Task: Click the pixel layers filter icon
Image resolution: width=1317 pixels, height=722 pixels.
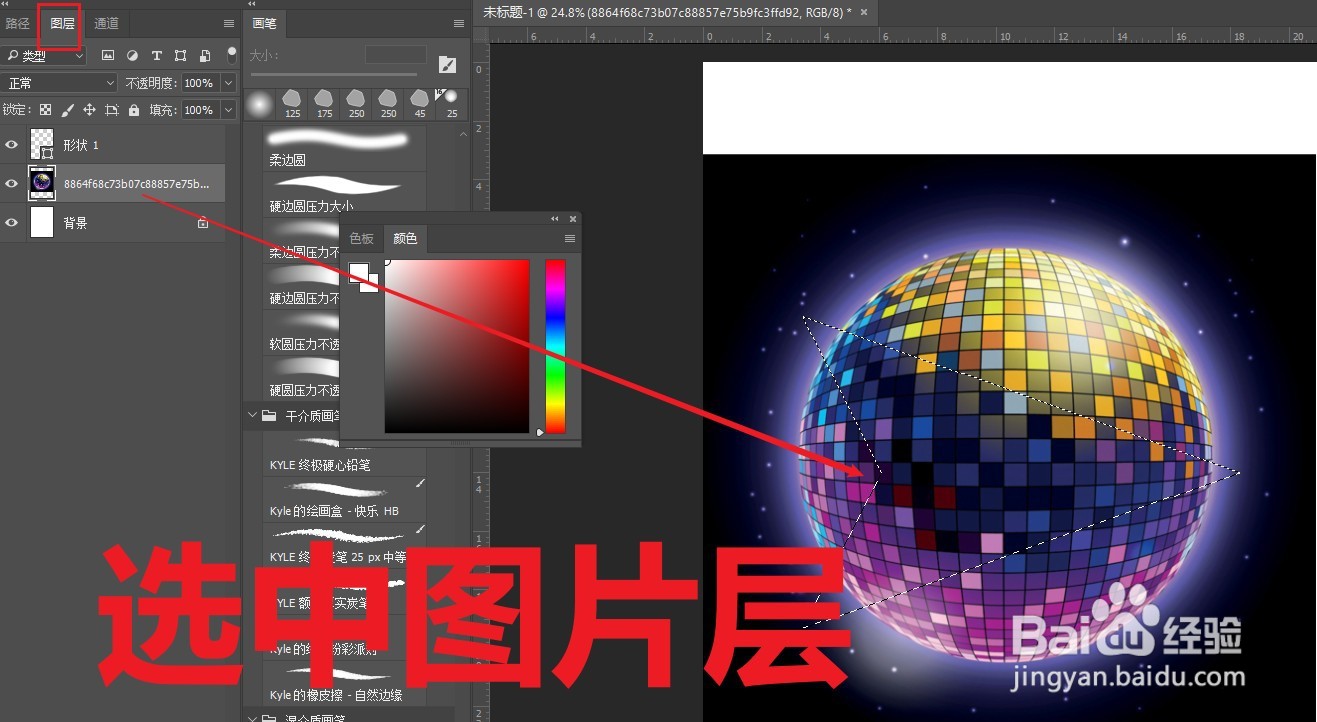Action: click(109, 55)
